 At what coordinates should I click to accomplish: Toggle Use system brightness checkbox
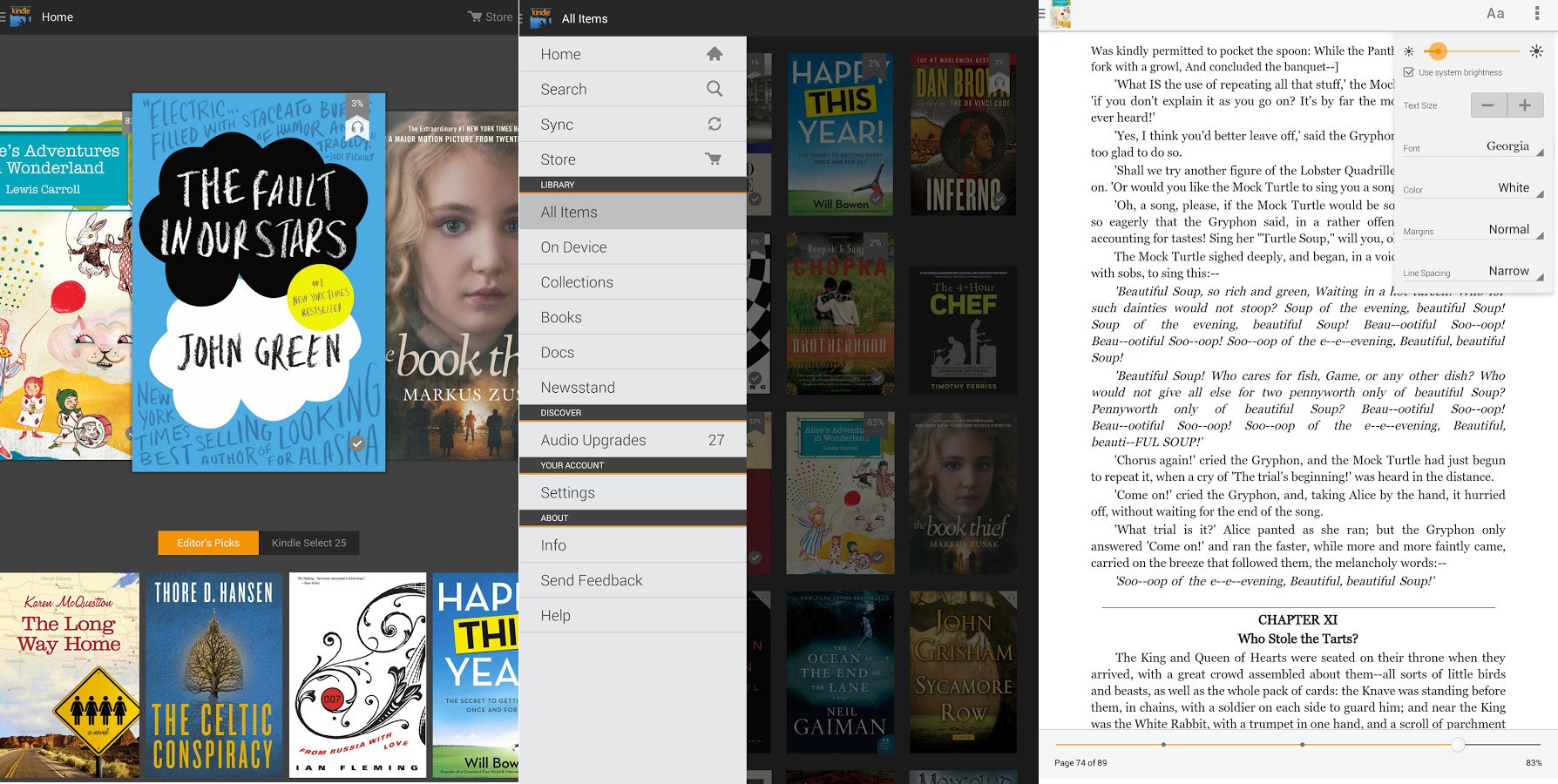pos(1409,72)
